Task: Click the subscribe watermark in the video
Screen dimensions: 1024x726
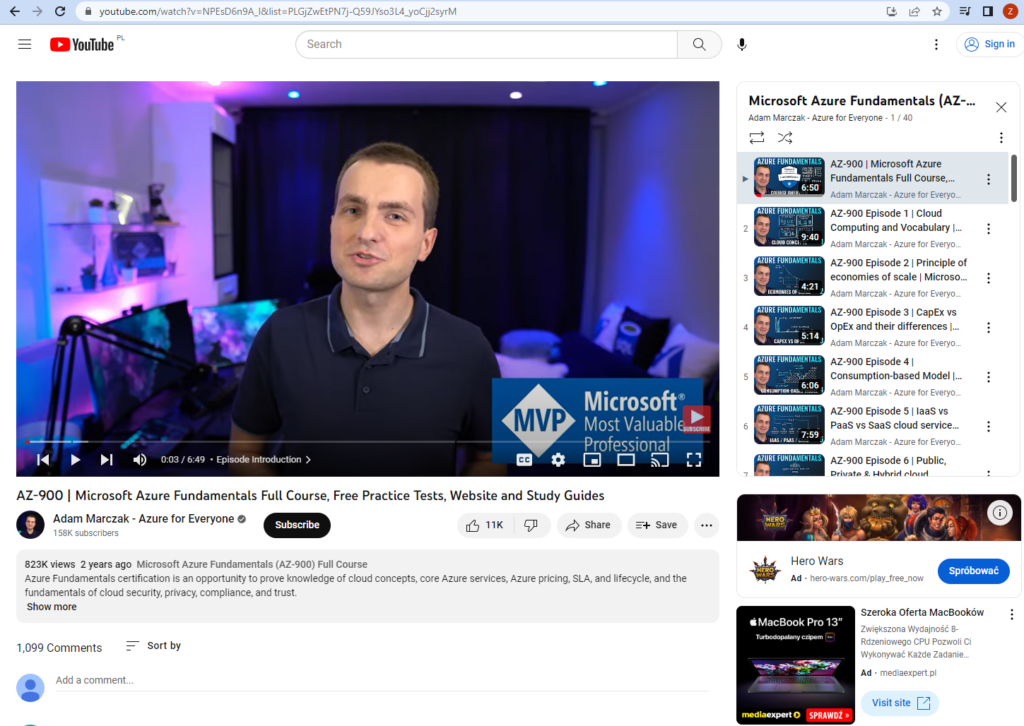Action: pos(696,418)
